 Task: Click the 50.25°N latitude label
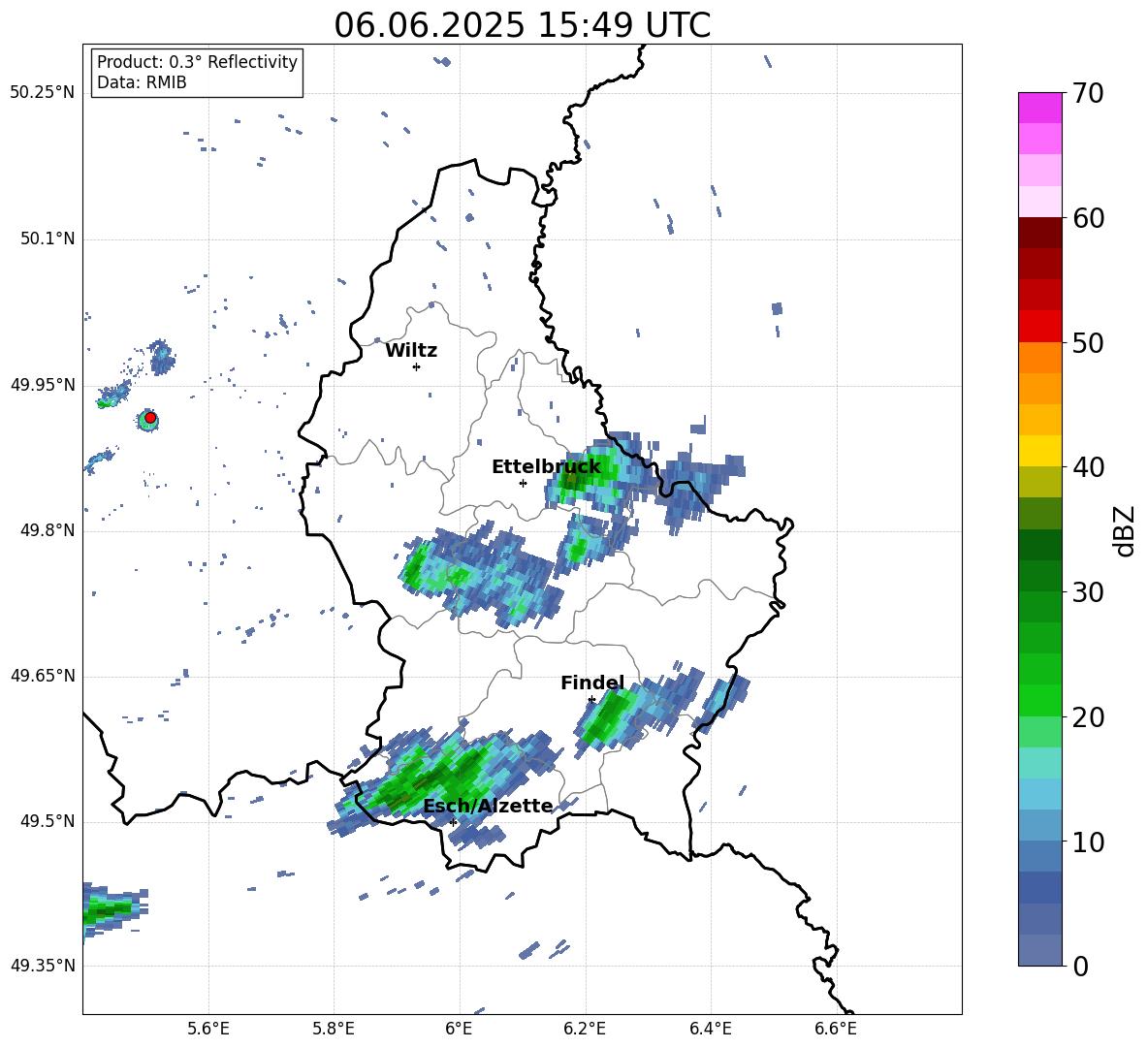[42, 93]
